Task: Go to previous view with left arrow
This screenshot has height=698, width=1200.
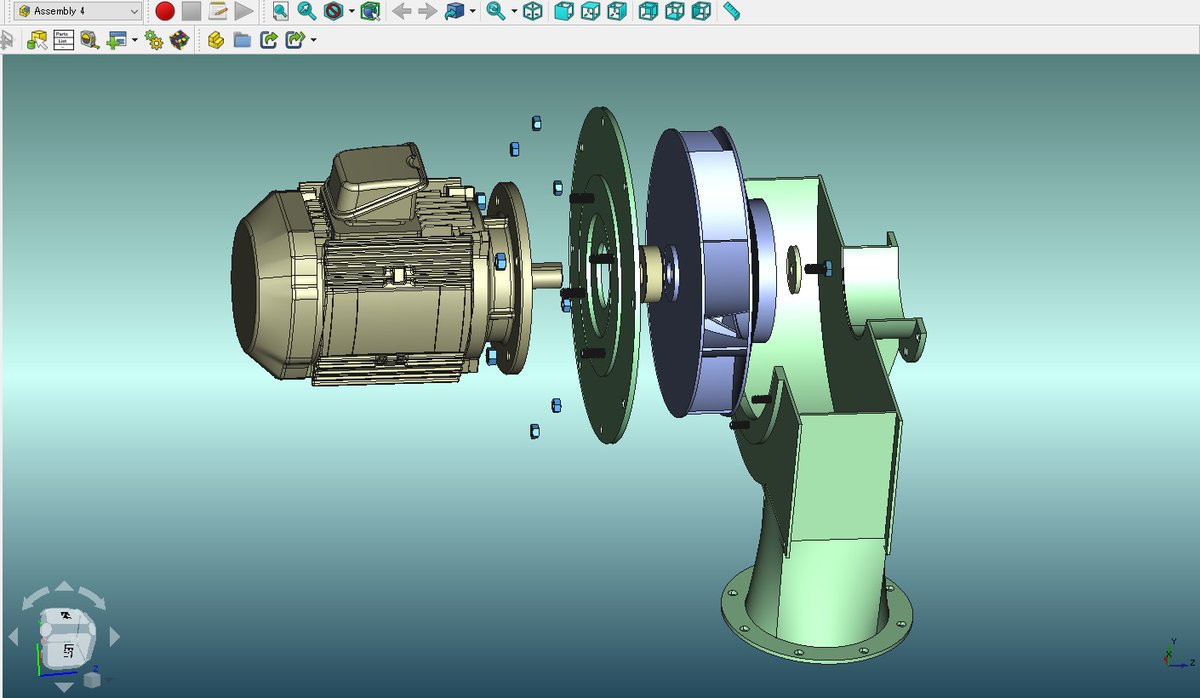Action: [x=401, y=11]
